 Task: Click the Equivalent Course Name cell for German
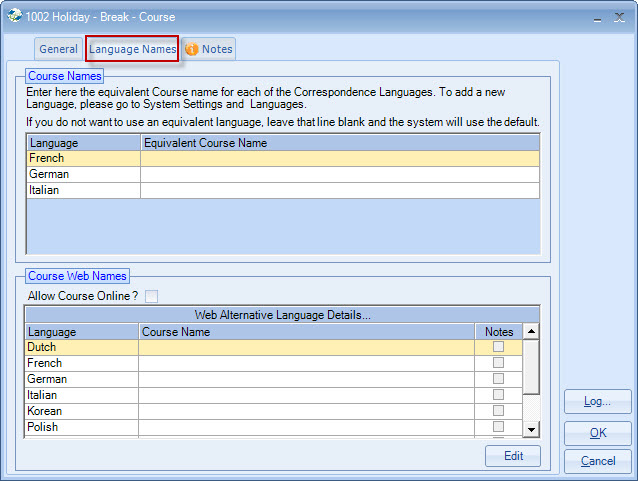340,174
